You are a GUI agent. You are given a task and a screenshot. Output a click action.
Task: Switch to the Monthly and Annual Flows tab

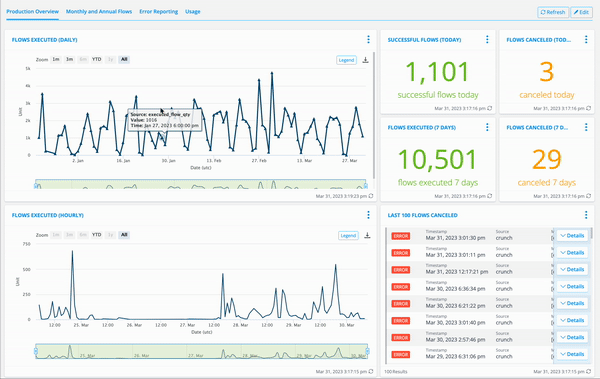99,11
